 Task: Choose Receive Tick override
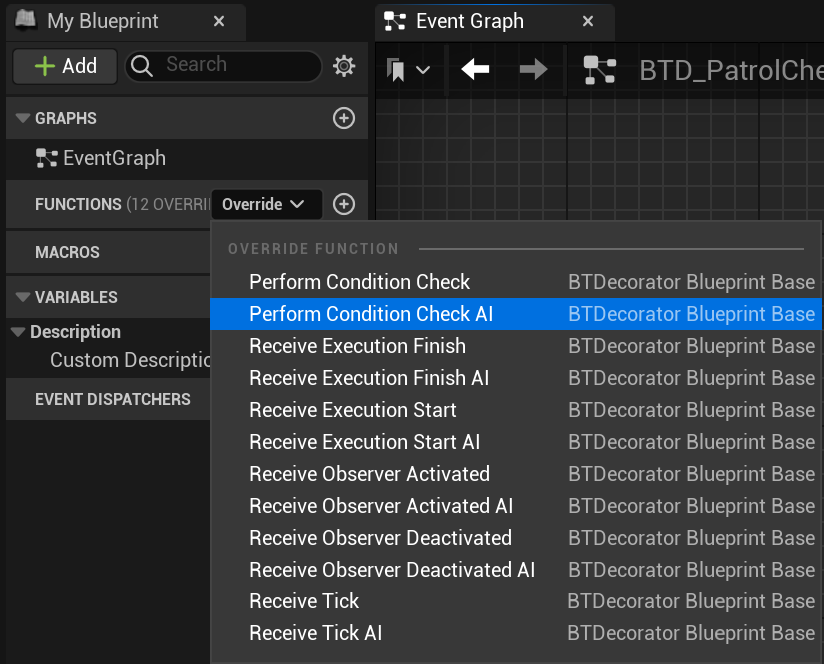coord(516,601)
